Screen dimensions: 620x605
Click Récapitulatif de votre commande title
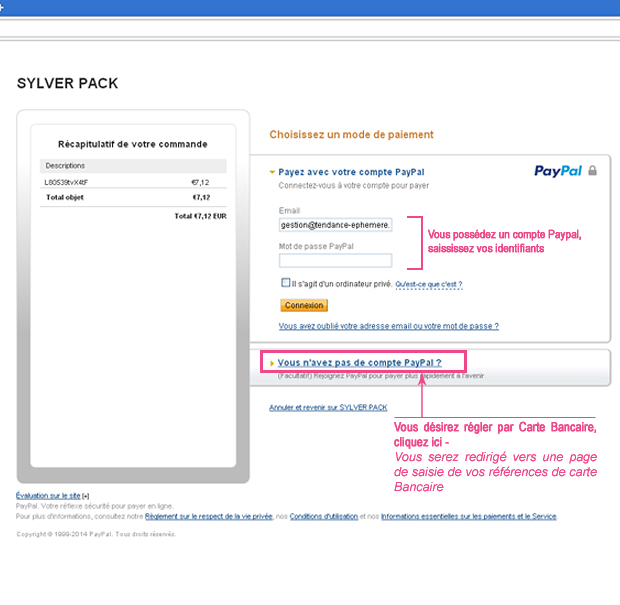(x=133, y=144)
